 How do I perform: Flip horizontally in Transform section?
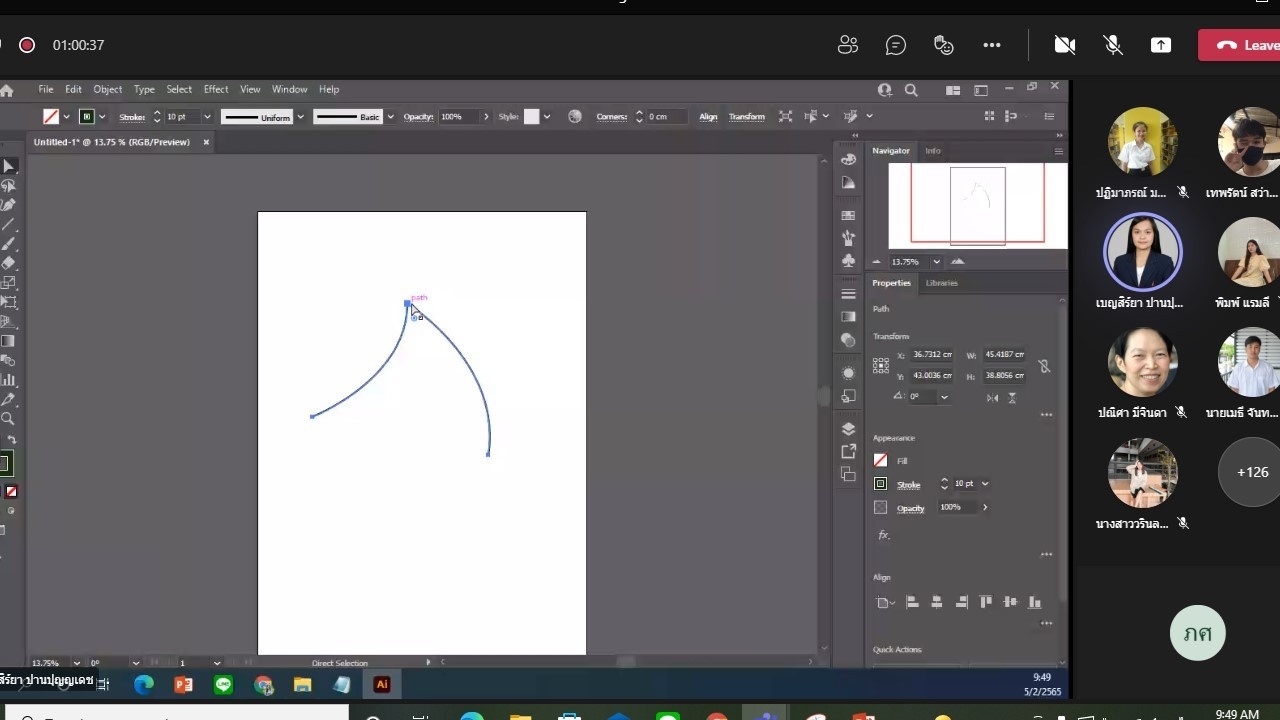tap(992, 397)
